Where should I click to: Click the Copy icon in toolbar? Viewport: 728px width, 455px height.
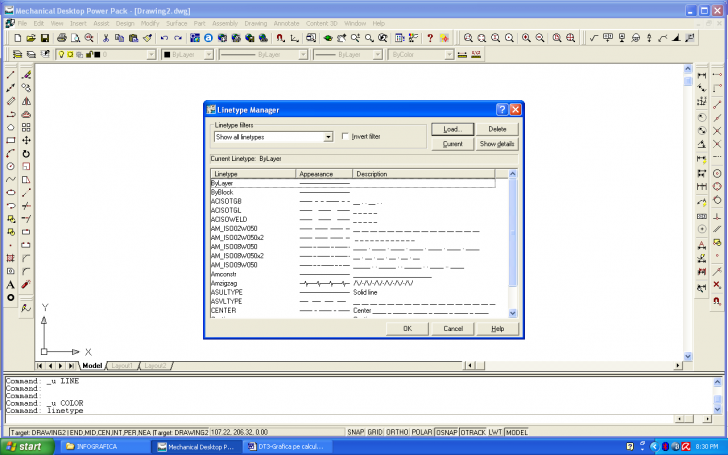tap(119, 38)
